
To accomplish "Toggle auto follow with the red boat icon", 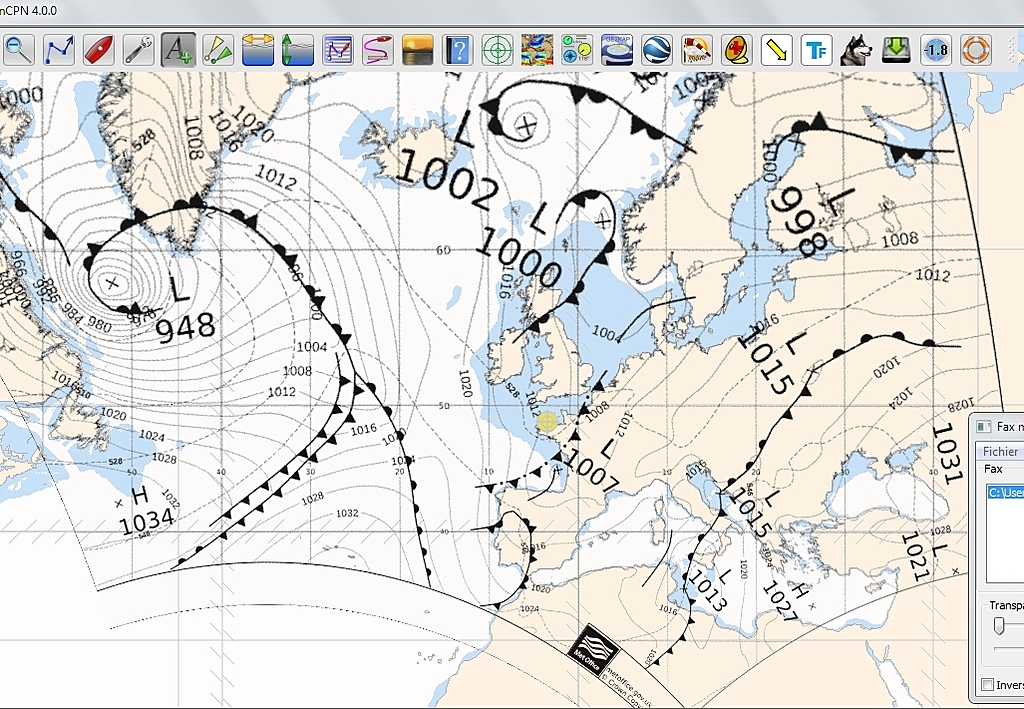I will tap(99, 50).
